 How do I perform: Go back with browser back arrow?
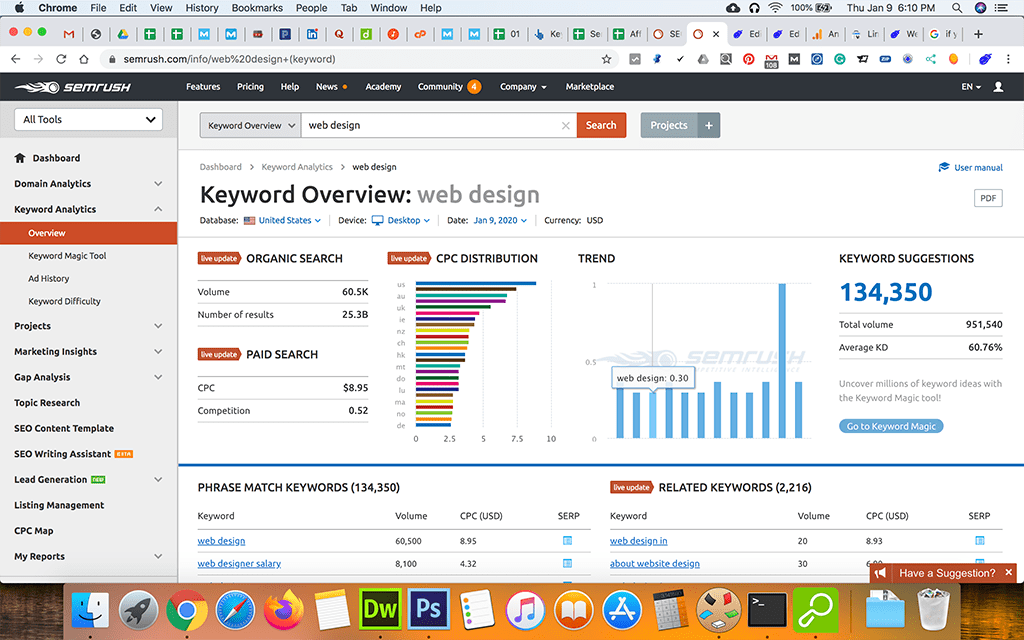pos(16,59)
